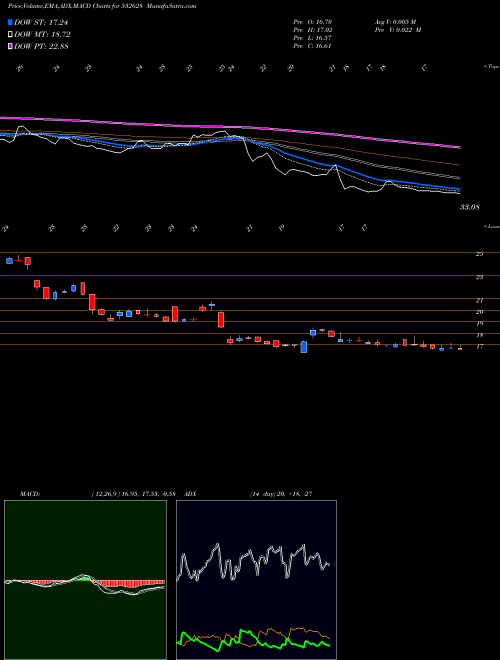Open the green MACD chart panel
Image resolution: width=500 pixels, height=660 pixels.
(85, 580)
